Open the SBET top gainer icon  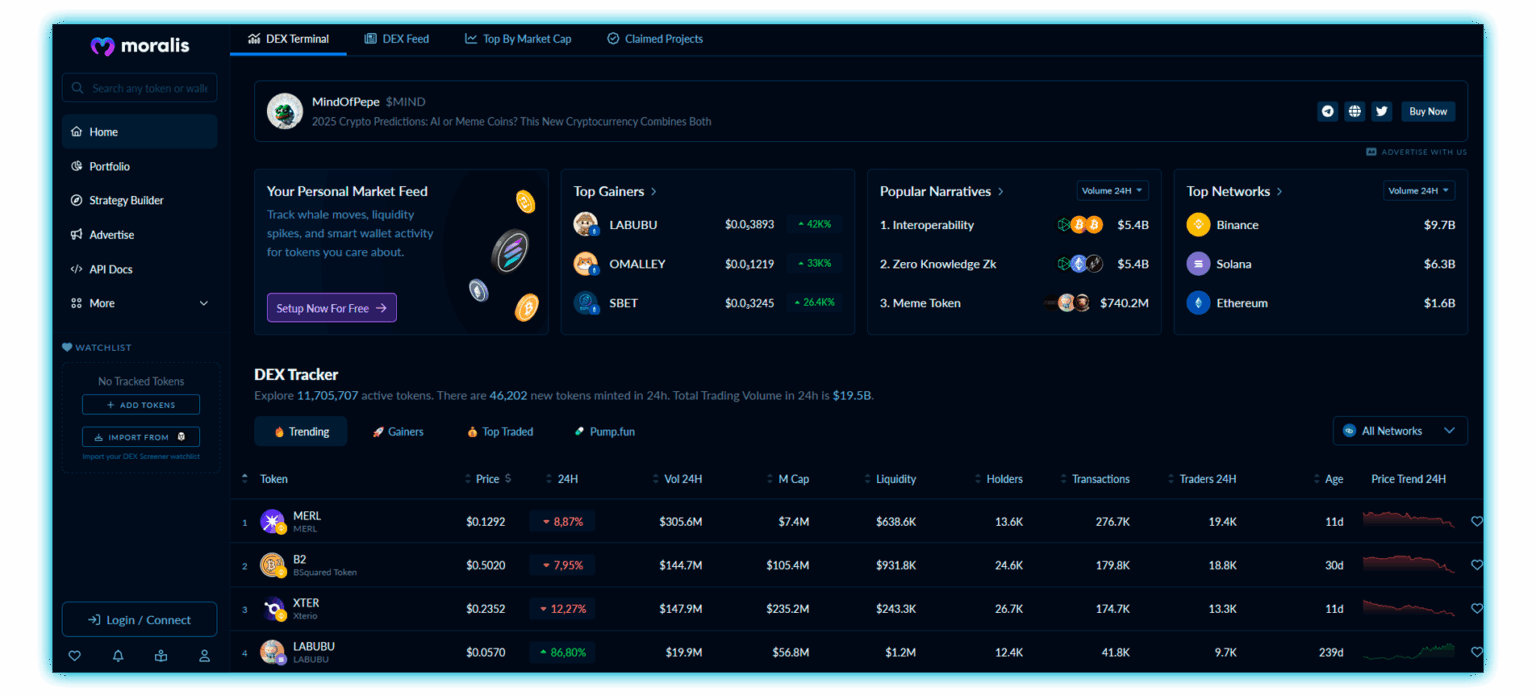point(586,303)
